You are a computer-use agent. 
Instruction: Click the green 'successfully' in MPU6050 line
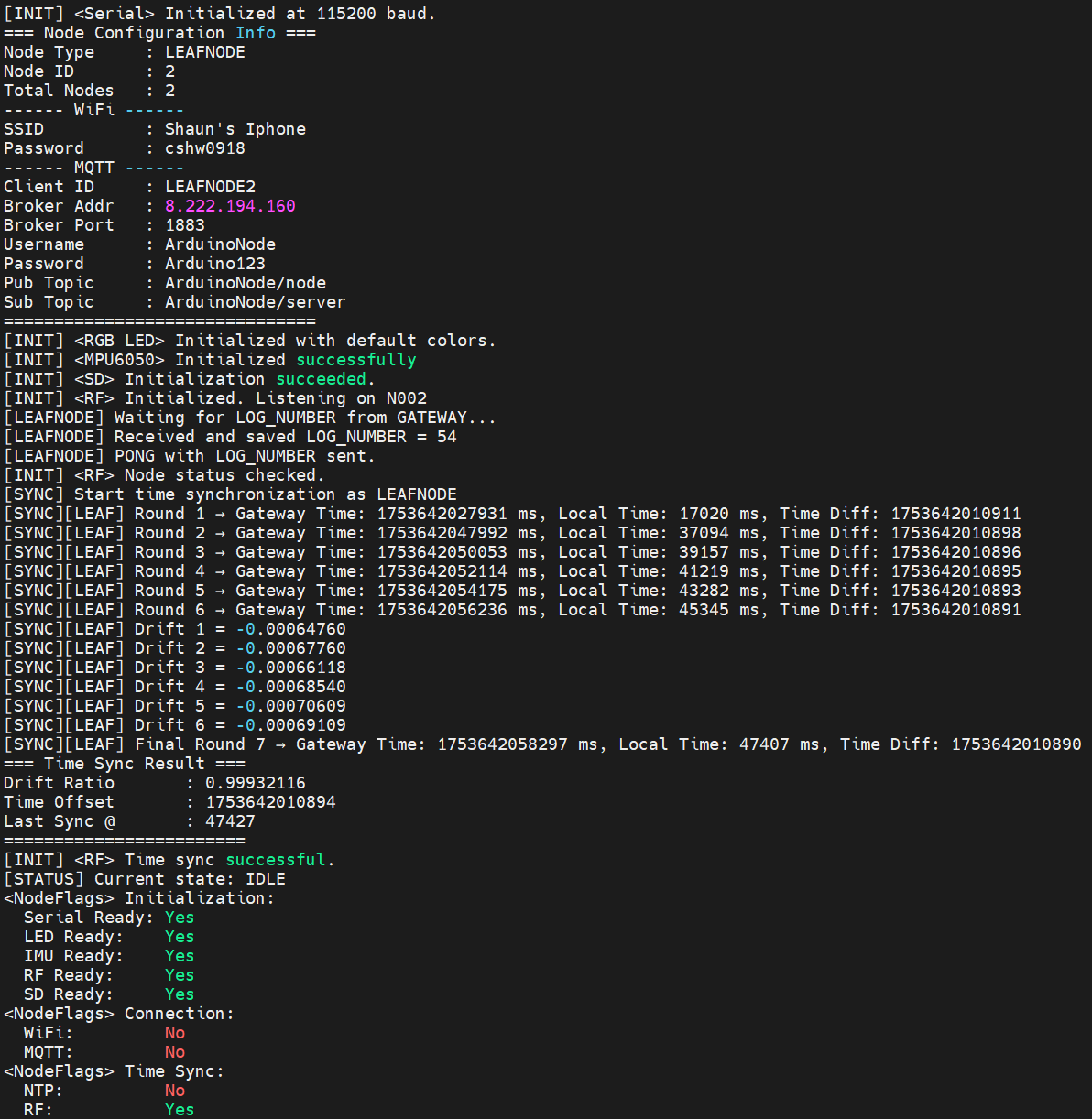point(355,360)
